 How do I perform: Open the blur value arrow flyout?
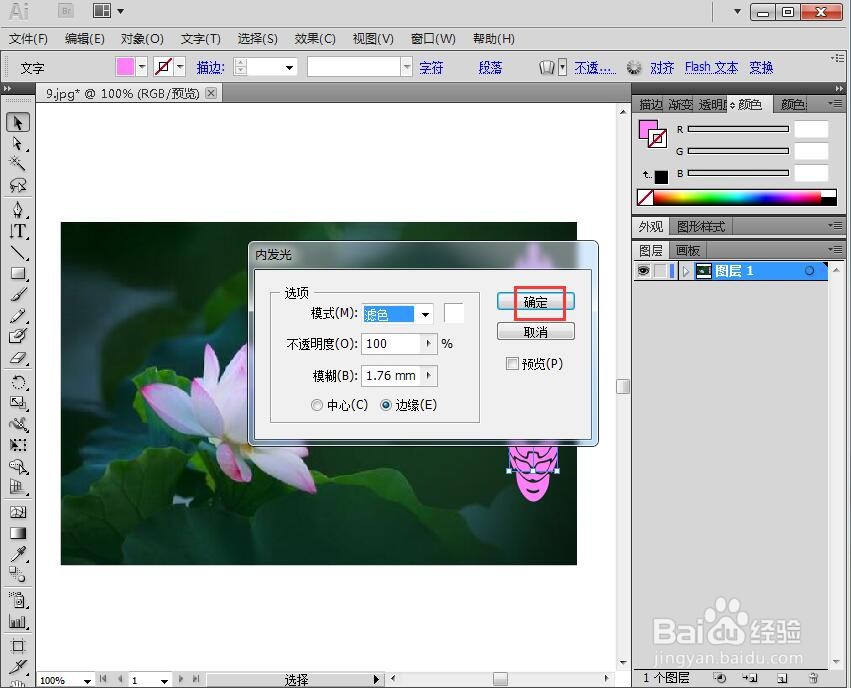(429, 375)
